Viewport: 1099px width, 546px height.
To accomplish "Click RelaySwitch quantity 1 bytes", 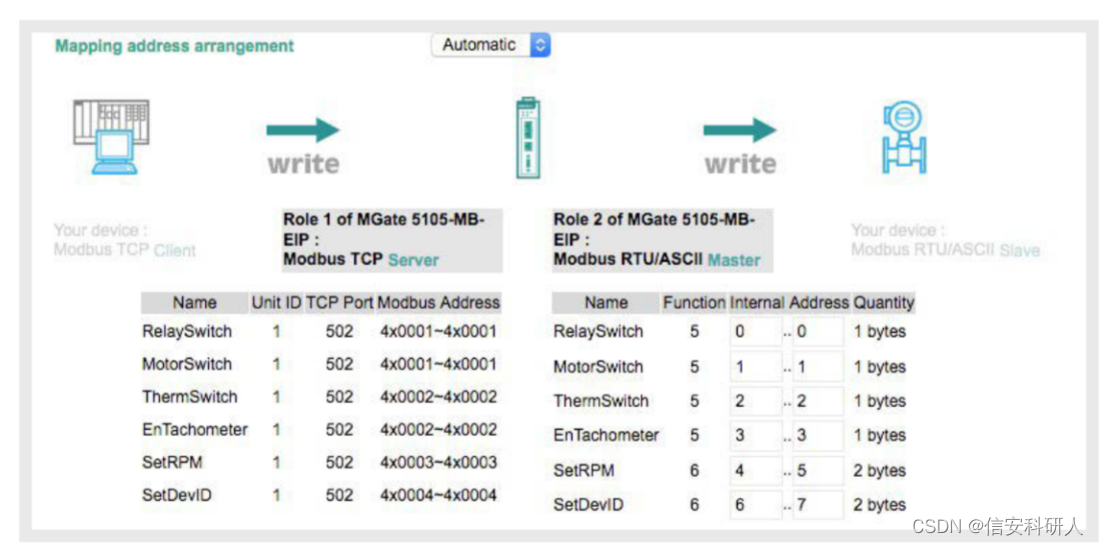I will 880,332.
